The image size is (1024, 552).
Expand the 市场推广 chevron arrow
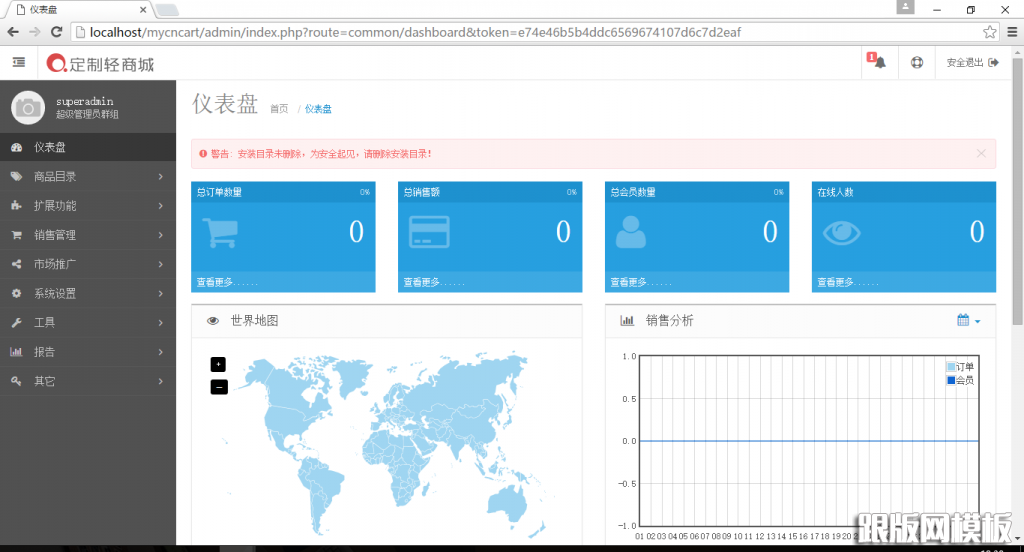click(x=161, y=264)
